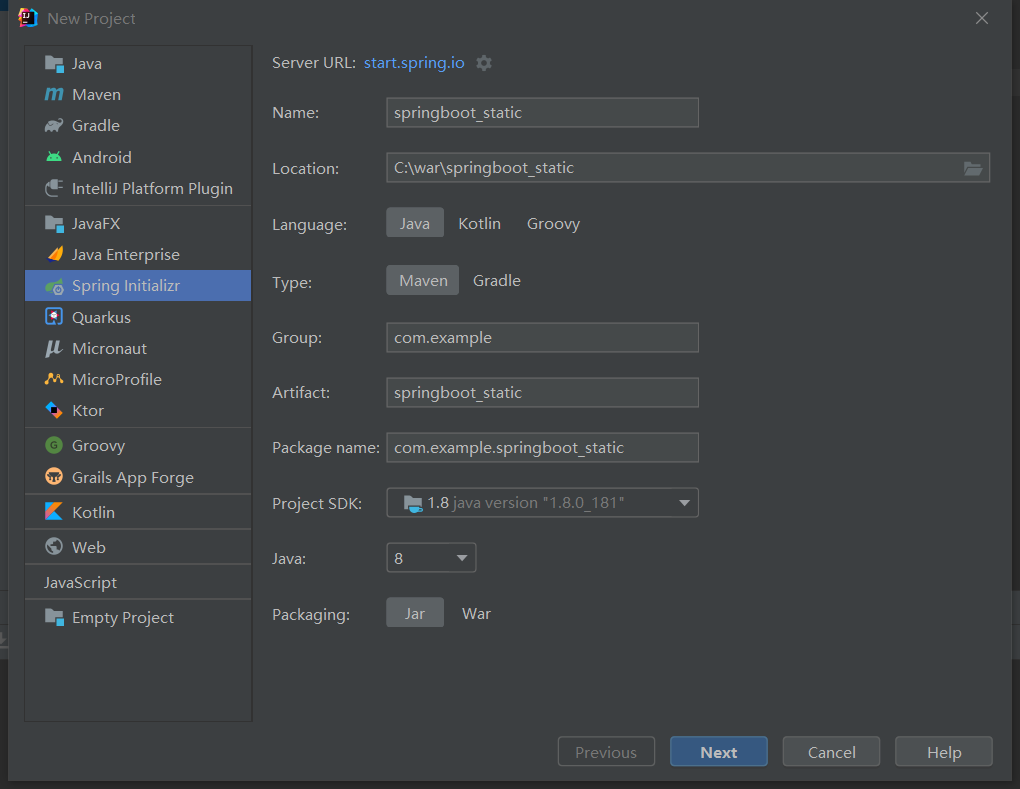Click the Maven 'm' icon in sidebar

54,95
